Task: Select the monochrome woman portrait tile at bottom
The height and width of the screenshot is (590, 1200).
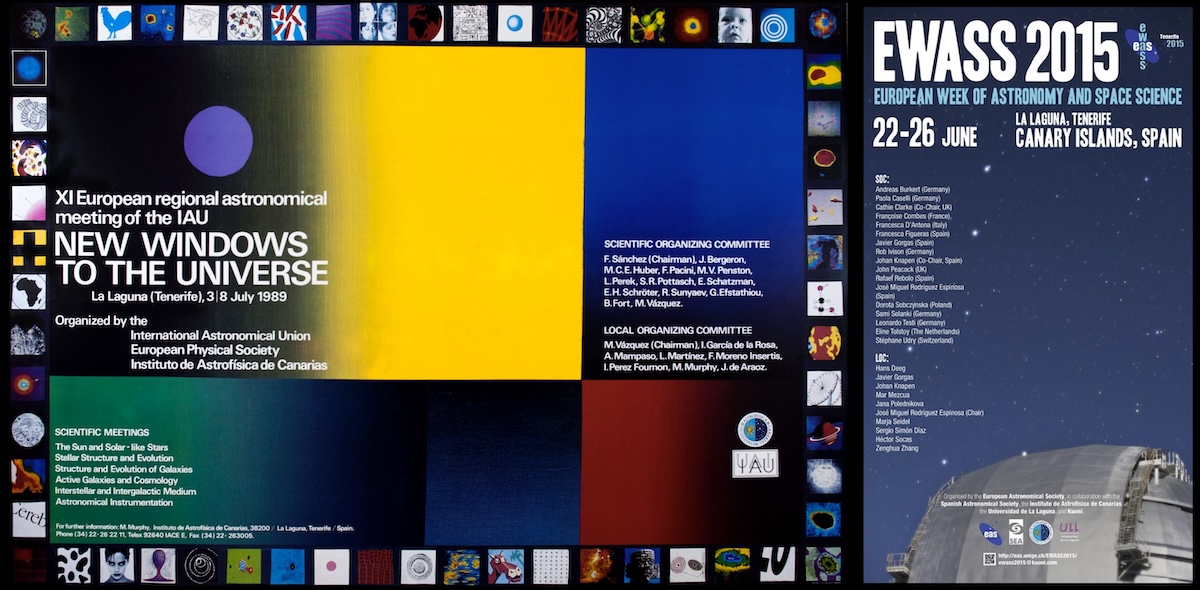Action: coord(116,565)
